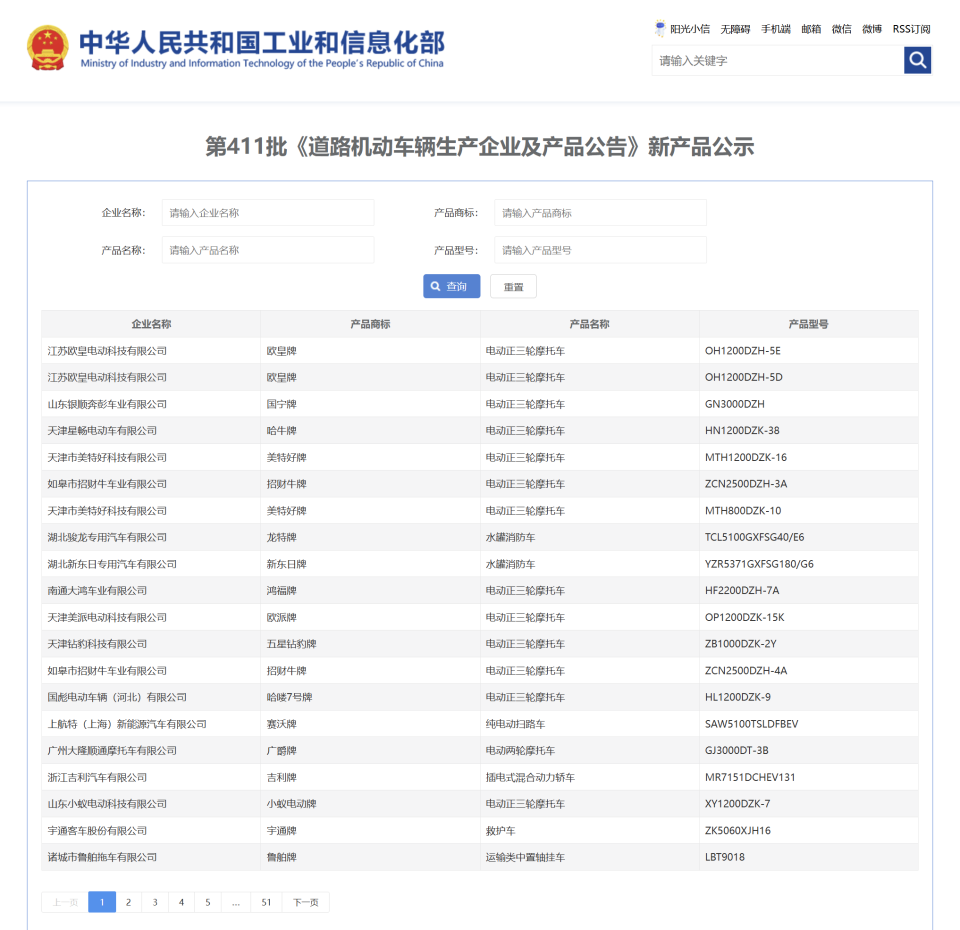Focus the 产品型号 input field
960x930 pixels.
tap(600, 250)
